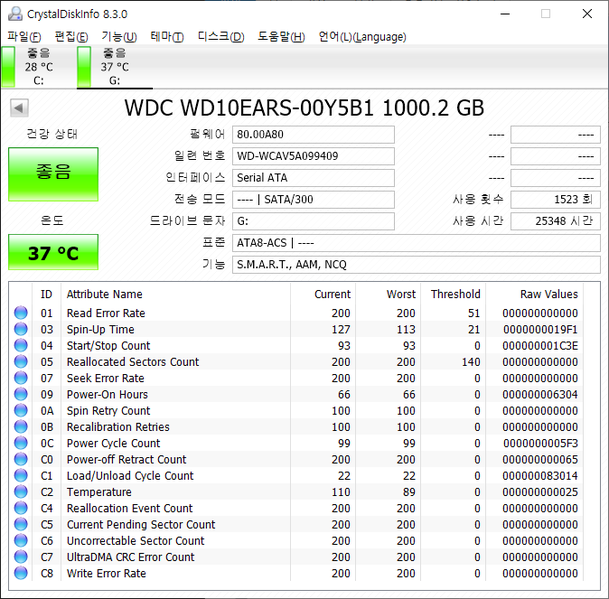Select raw value 000000006304

point(540,395)
